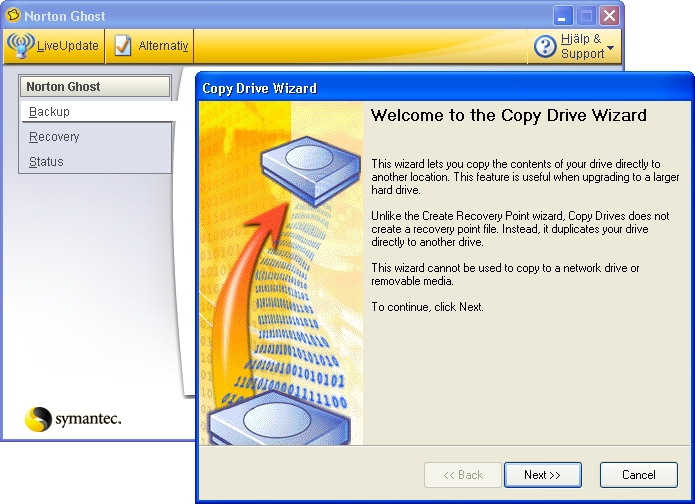Click the wizard's drive copy illustration
The image size is (695, 504).
point(281,273)
